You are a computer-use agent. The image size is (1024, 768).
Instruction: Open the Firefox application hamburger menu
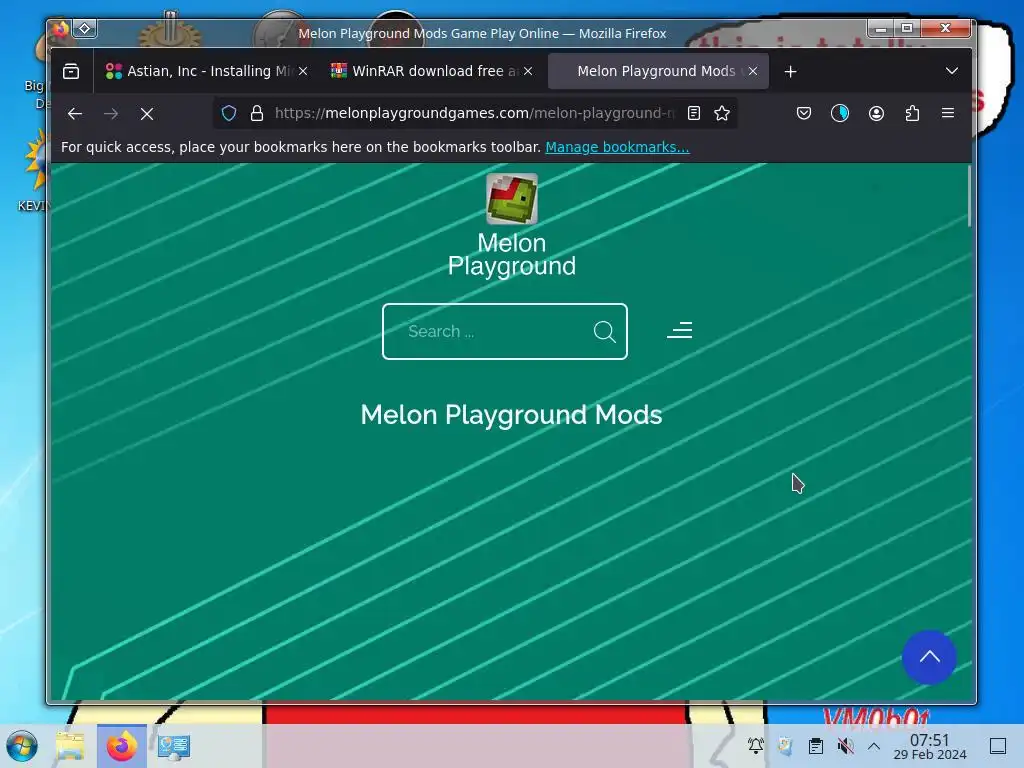pos(948,113)
